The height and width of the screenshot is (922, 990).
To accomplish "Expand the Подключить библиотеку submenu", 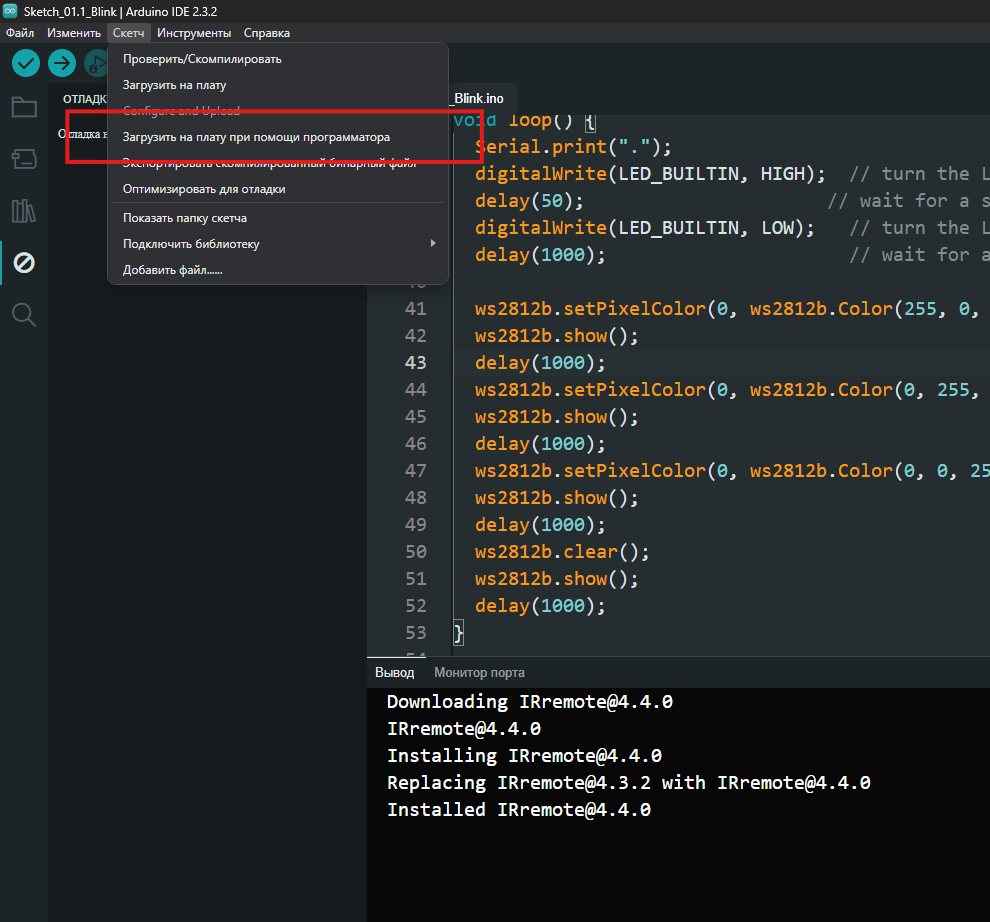I will coord(278,244).
